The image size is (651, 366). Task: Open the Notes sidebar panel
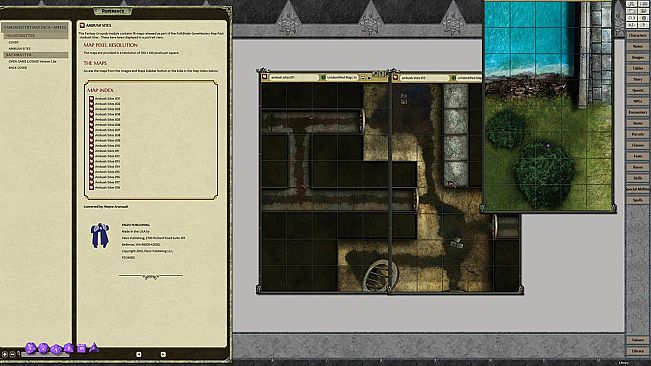[637, 46]
